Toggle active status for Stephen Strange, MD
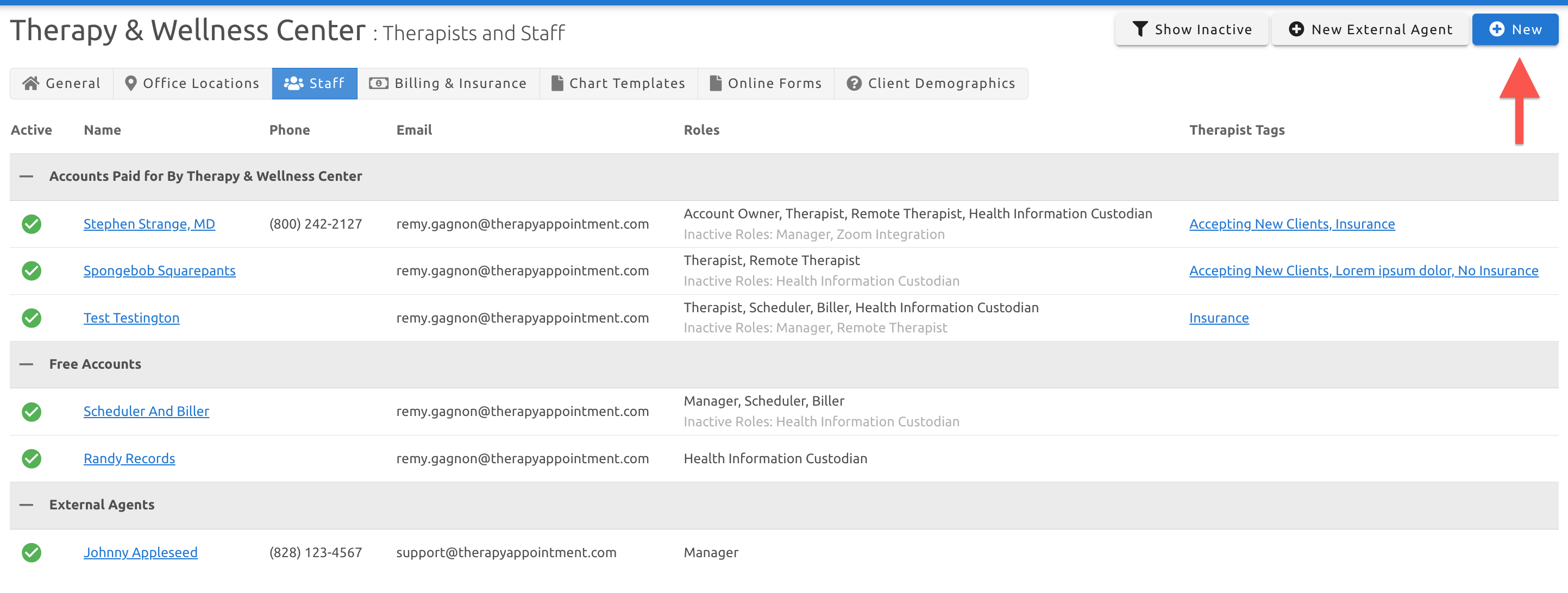 [x=31, y=224]
